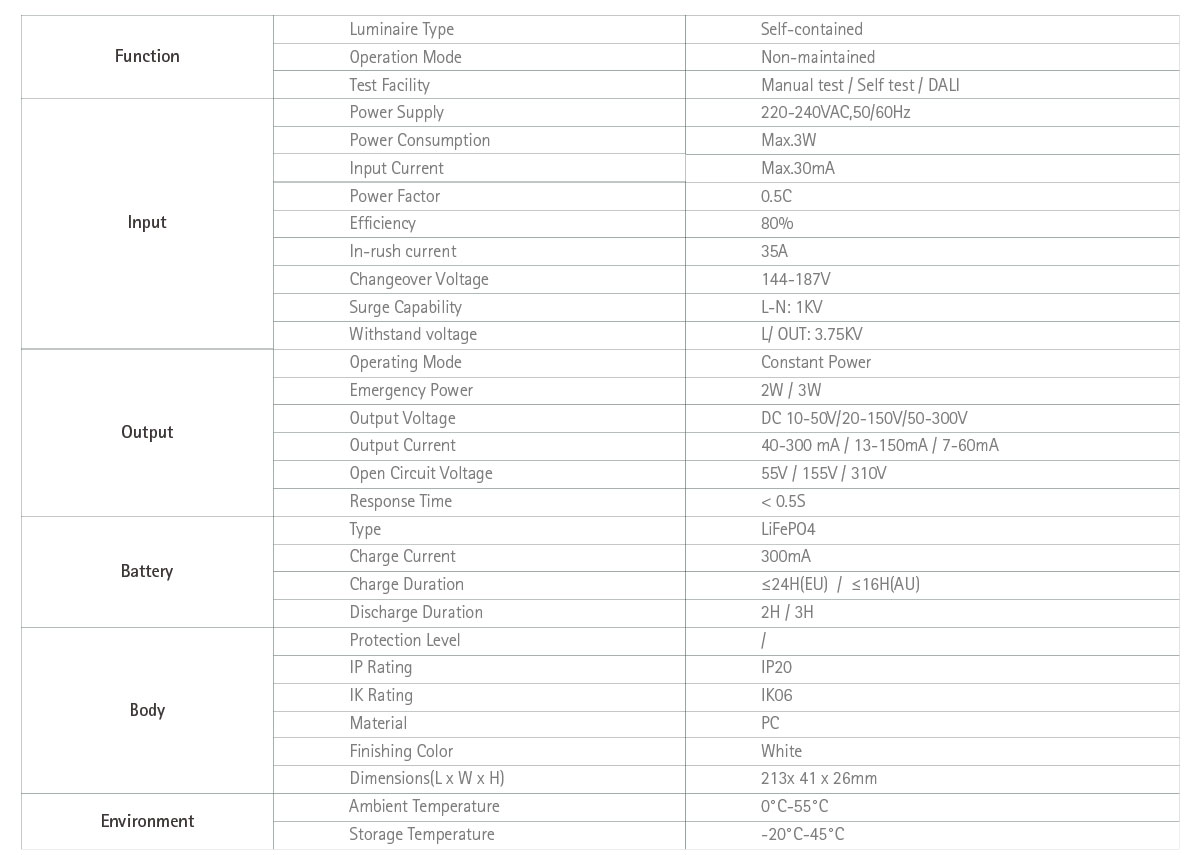This screenshot has height=855, width=1200.
Task: Select the Self-contained value cell
Action: coord(811,29)
